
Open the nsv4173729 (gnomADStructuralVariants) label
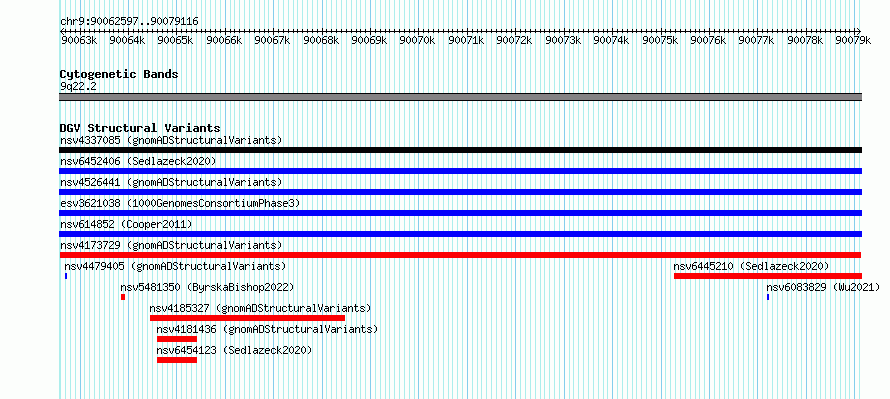[171, 245]
